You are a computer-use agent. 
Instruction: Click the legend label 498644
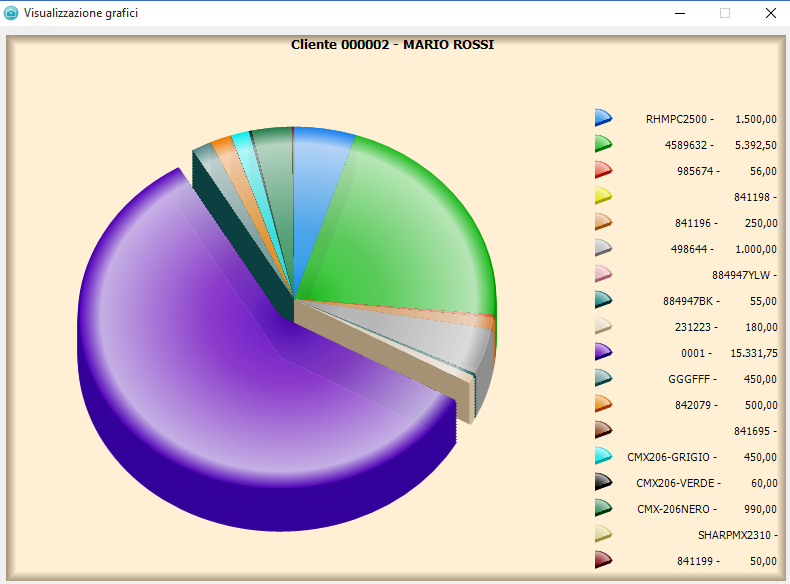(x=689, y=249)
